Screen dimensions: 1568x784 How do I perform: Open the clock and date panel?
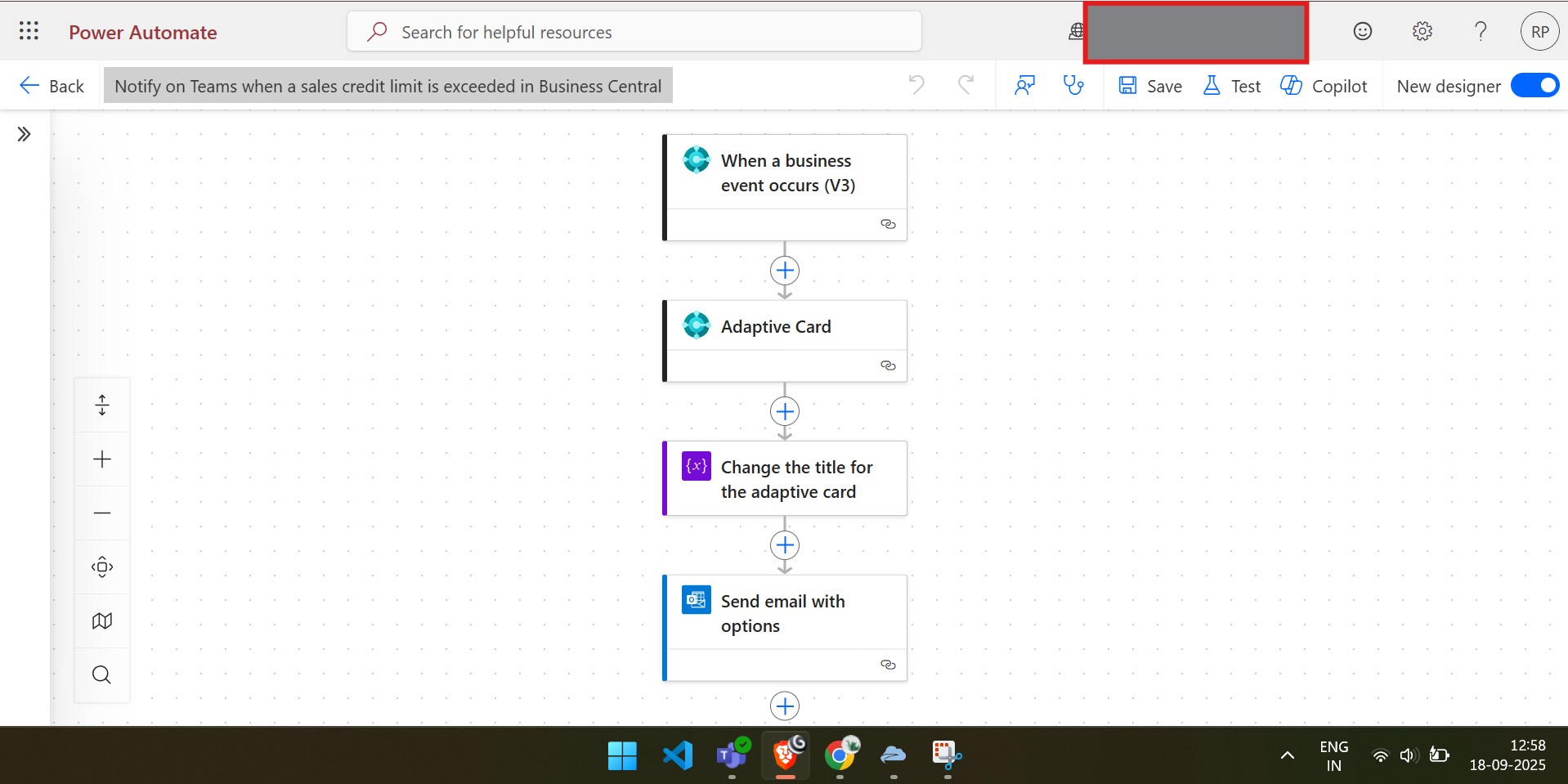click(x=1508, y=755)
